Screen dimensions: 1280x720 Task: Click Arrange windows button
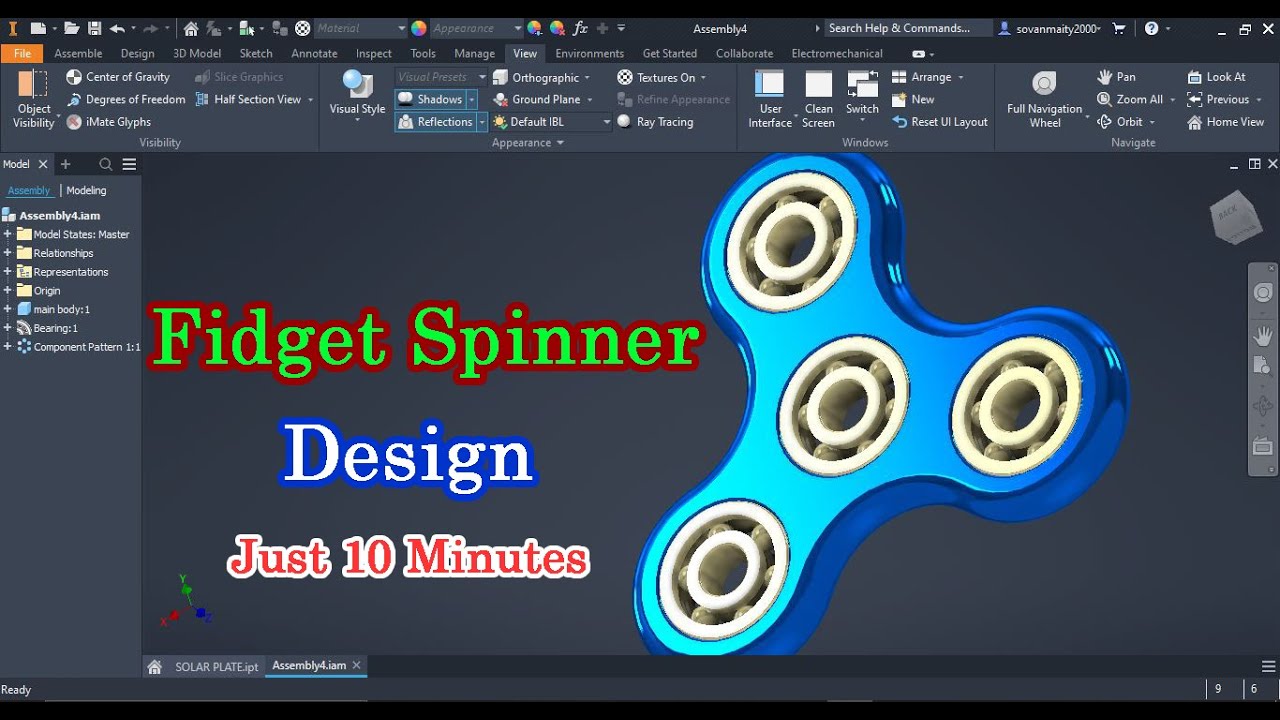(x=927, y=77)
